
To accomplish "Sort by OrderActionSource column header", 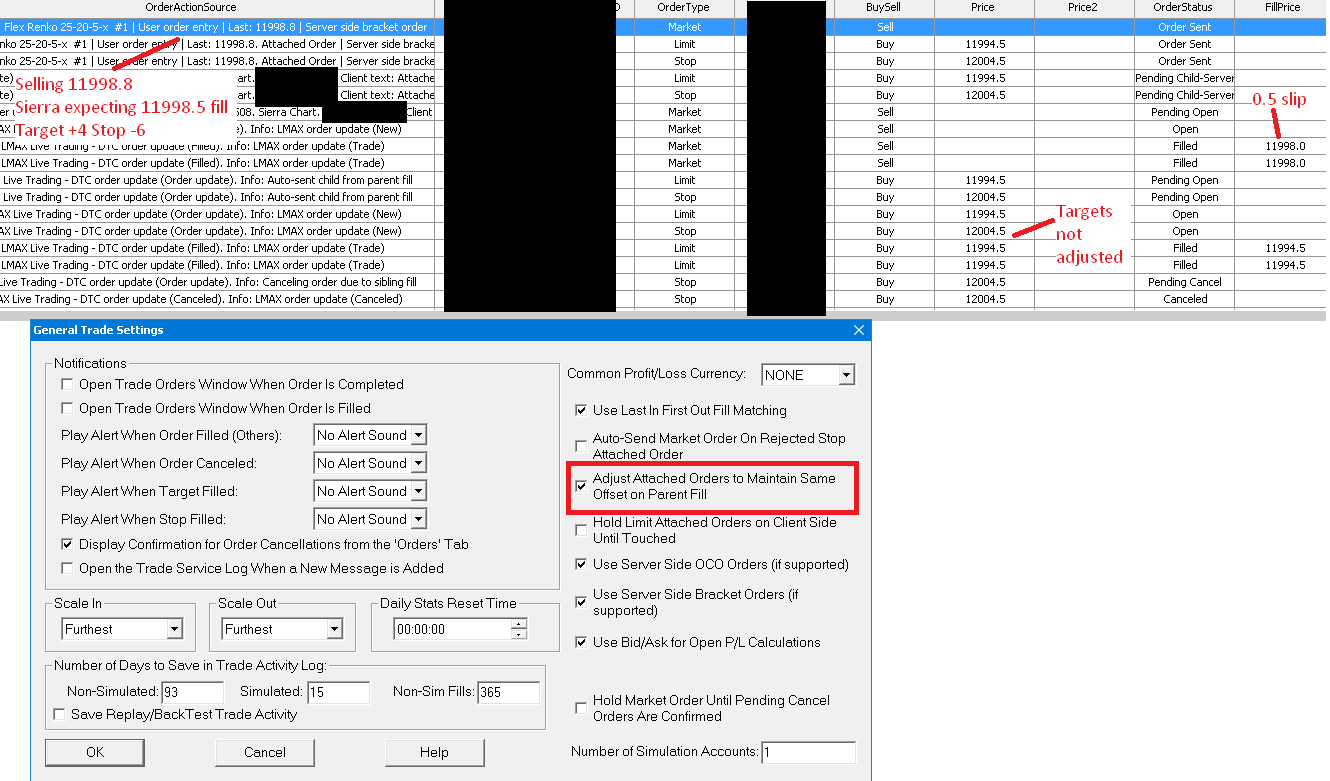I will (x=191, y=8).
